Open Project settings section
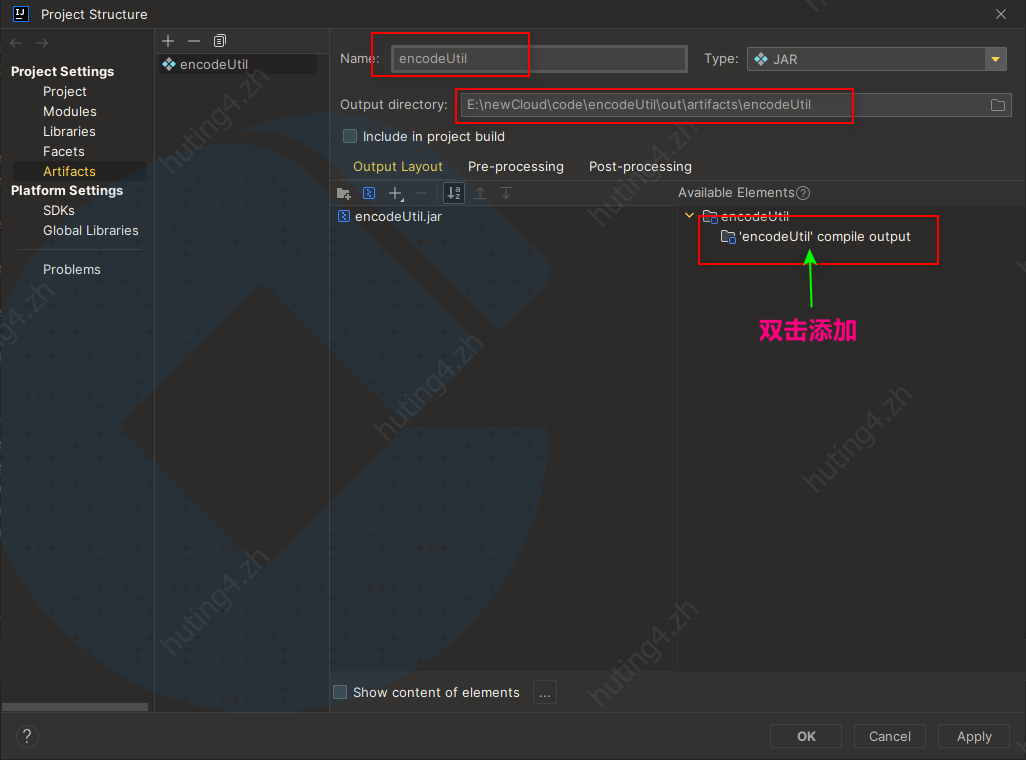This screenshot has height=760, width=1026. click(65, 92)
